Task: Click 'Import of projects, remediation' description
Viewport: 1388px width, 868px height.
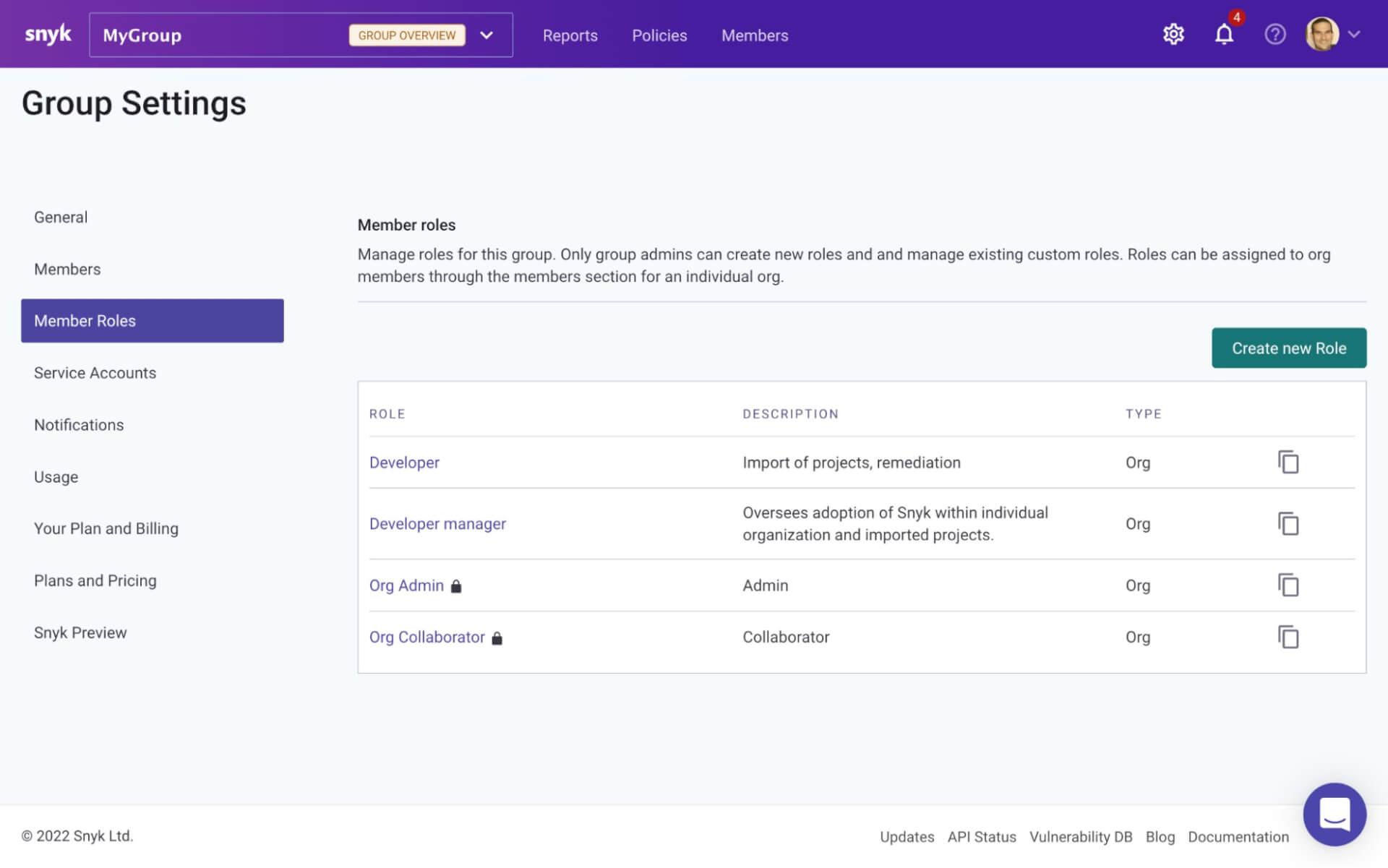Action: 852,463
